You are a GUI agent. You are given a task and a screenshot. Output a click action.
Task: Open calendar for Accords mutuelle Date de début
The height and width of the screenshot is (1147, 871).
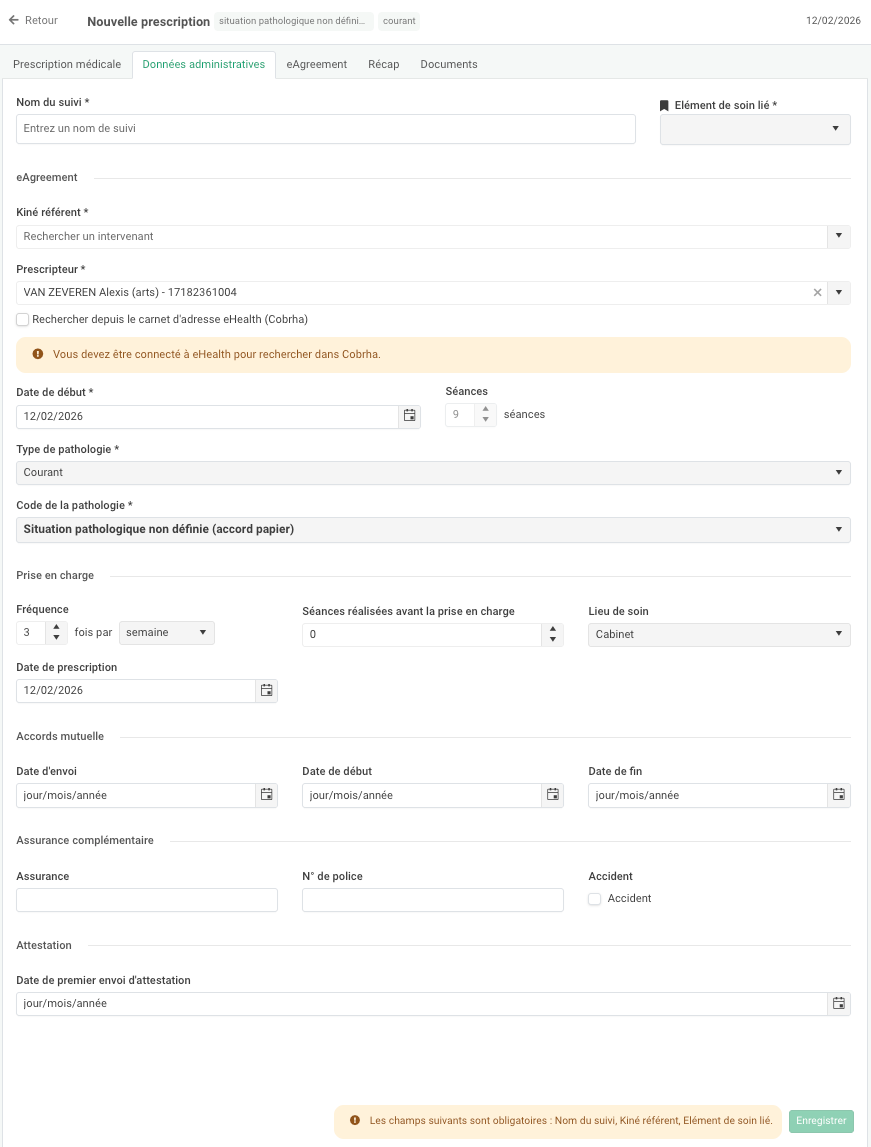[552, 795]
